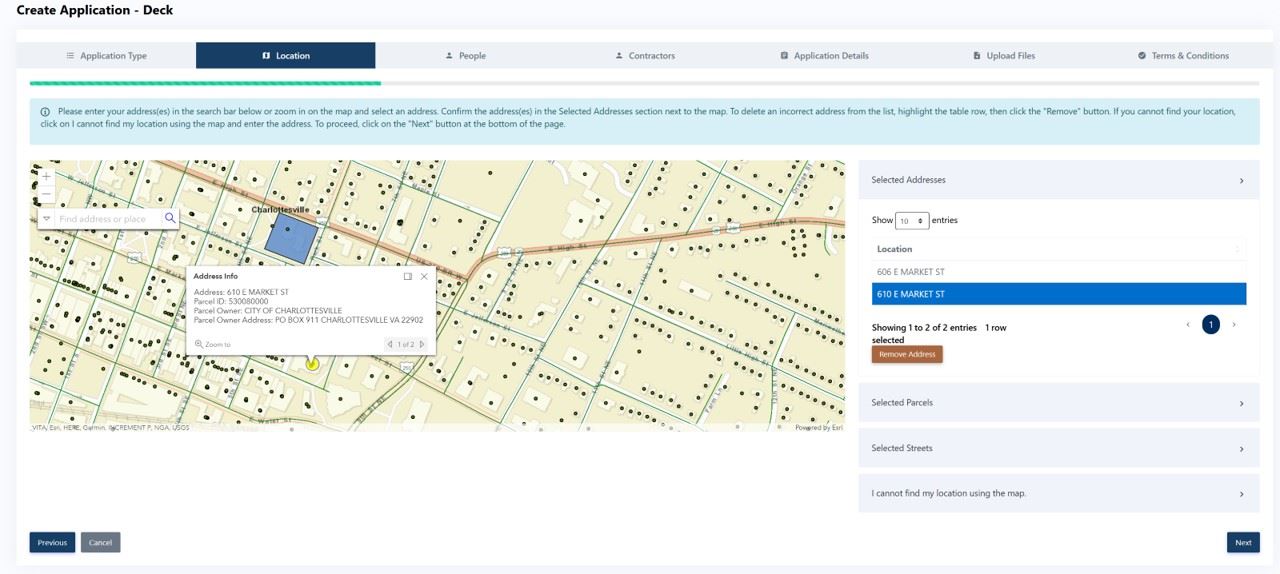Click Zoom to in Address Info popup
This screenshot has height=574, width=1280.
tap(213, 344)
